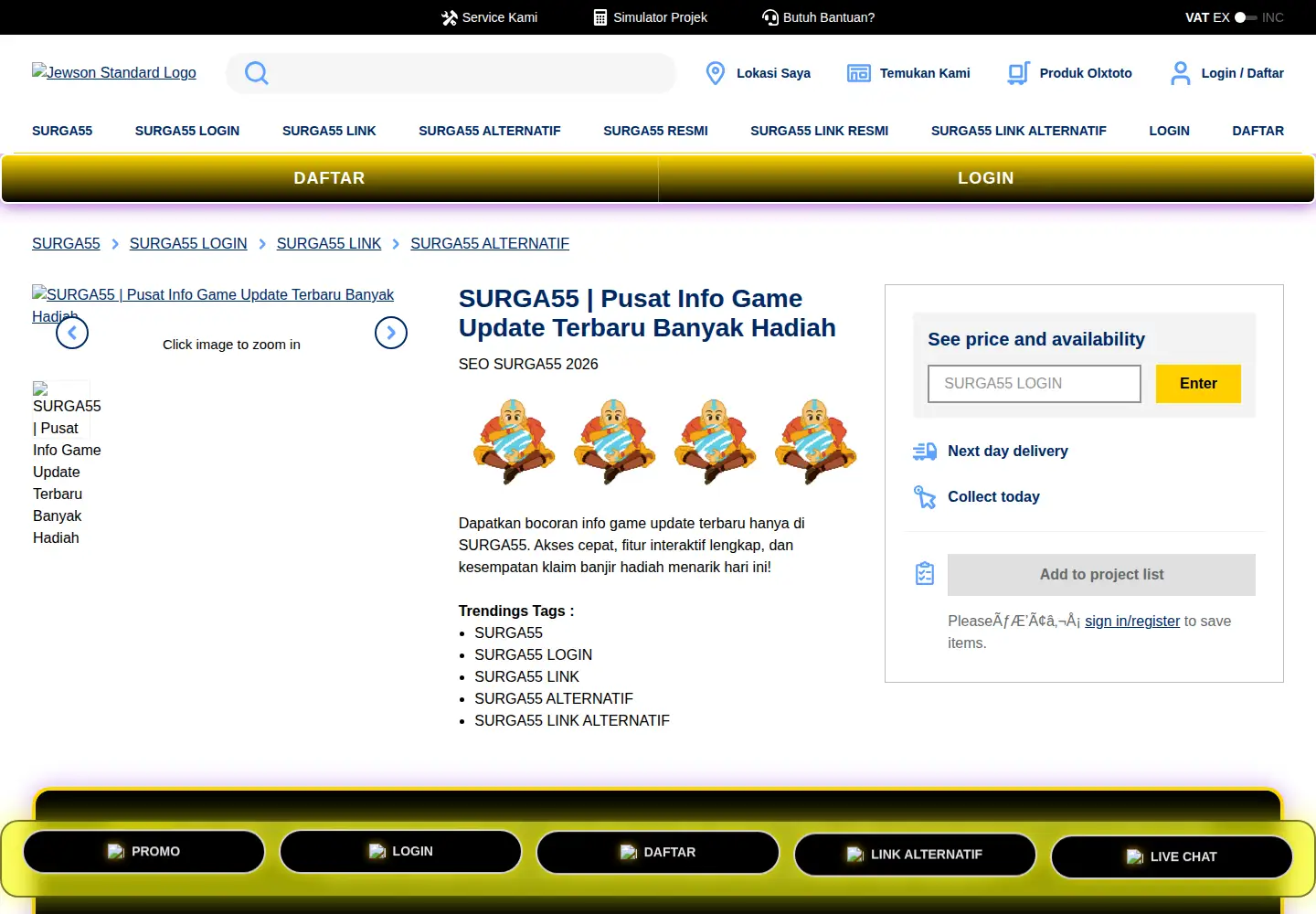Click the Produk Olxtoto icon
1316x914 pixels.
click(x=1018, y=73)
